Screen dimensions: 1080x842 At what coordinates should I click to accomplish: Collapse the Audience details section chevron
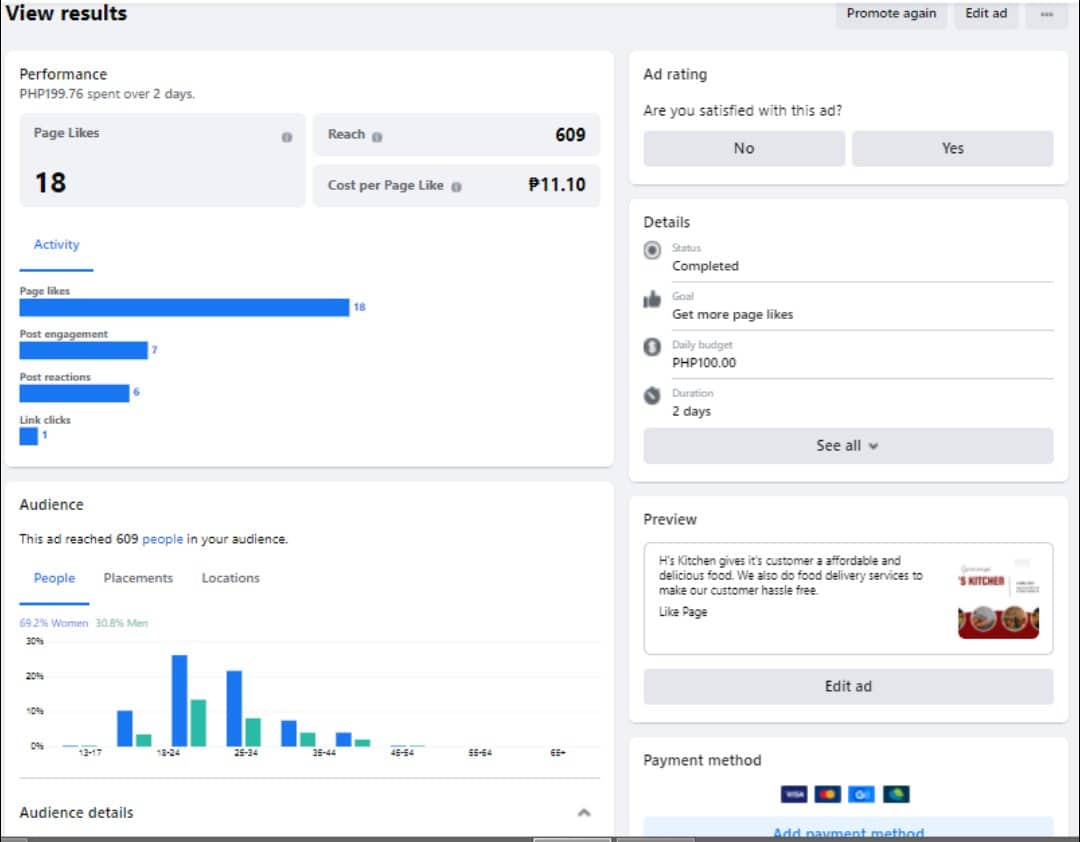584,813
